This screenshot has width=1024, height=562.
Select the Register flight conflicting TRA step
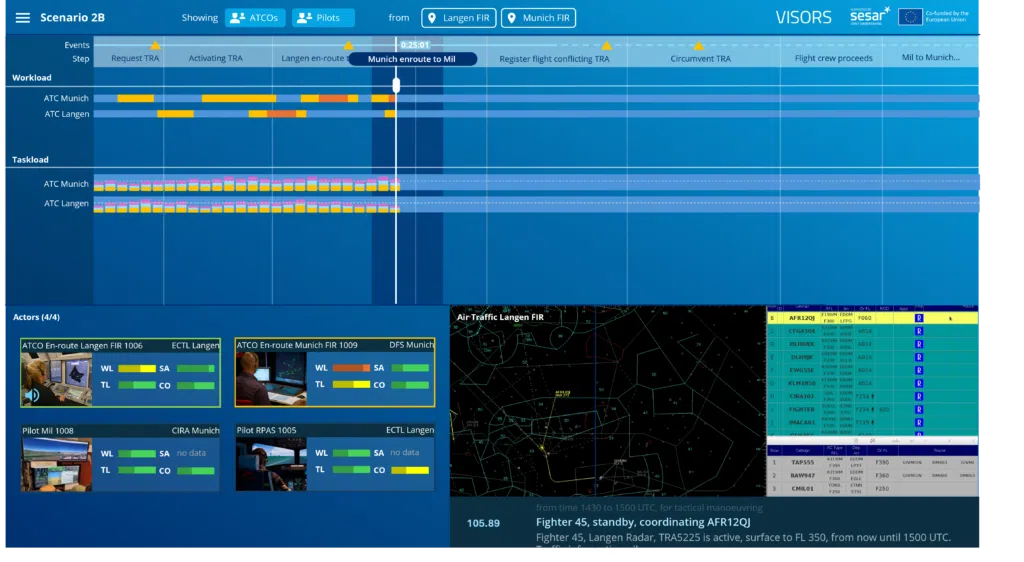coord(554,59)
